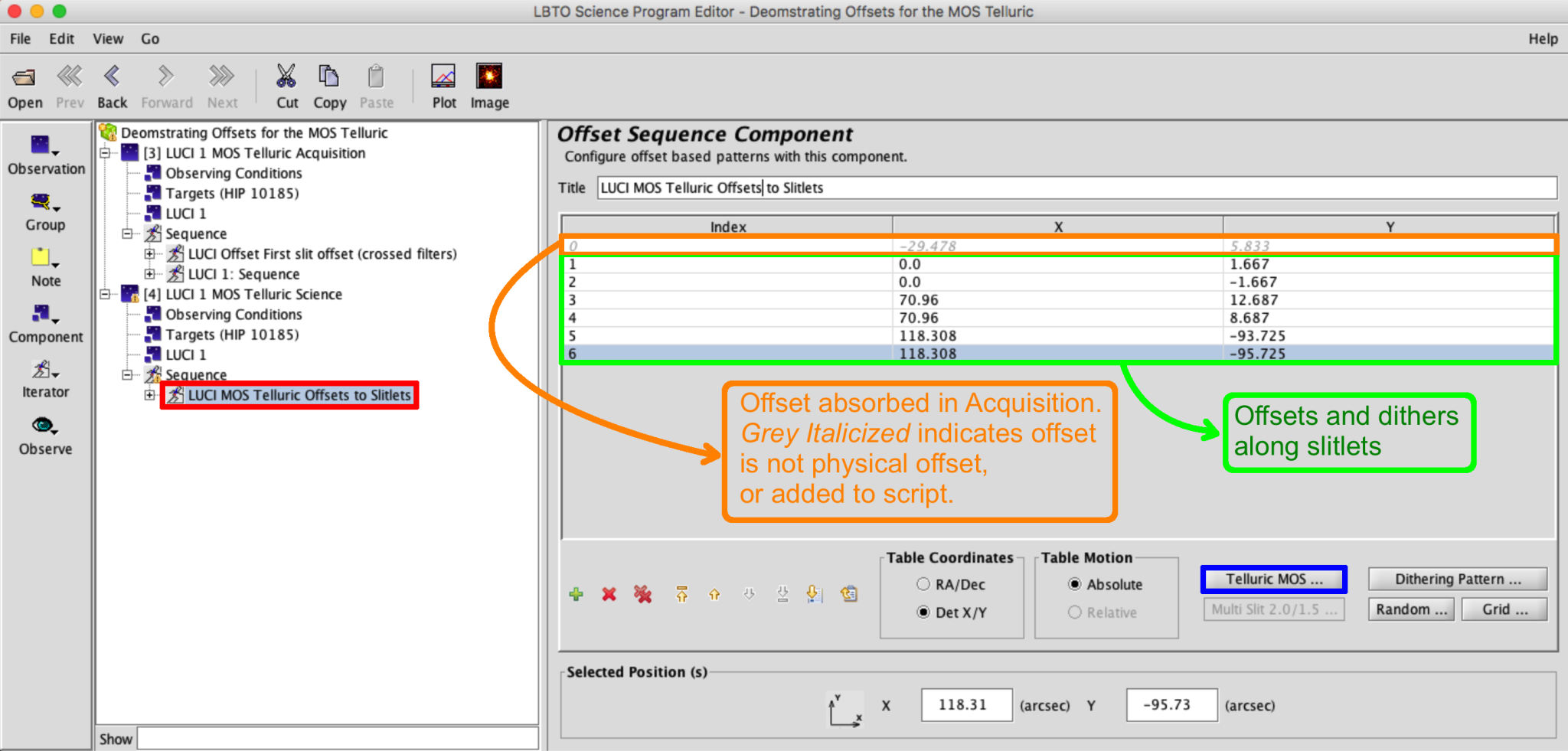This screenshot has height=751, width=1568.
Task: Add an Iterator from sidebar
Action: [46, 380]
